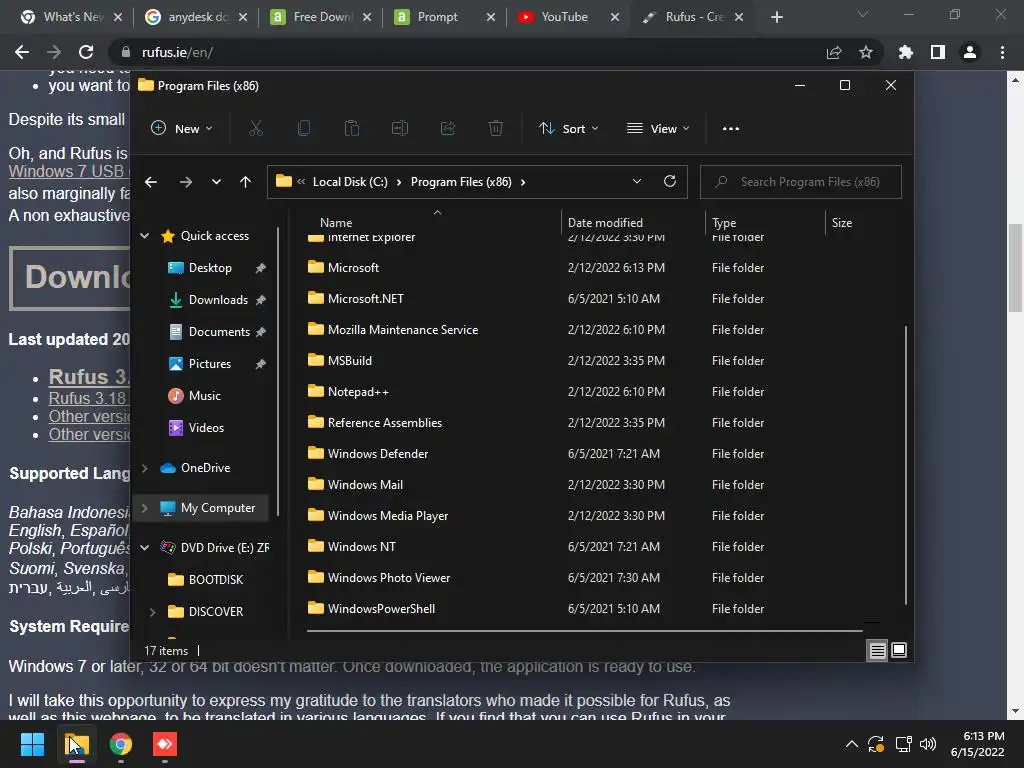This screenshot has height=768, width=1024.
Task: Expand chevron after Program Files (x86) breadcrumb
Action: pos(523,182)
